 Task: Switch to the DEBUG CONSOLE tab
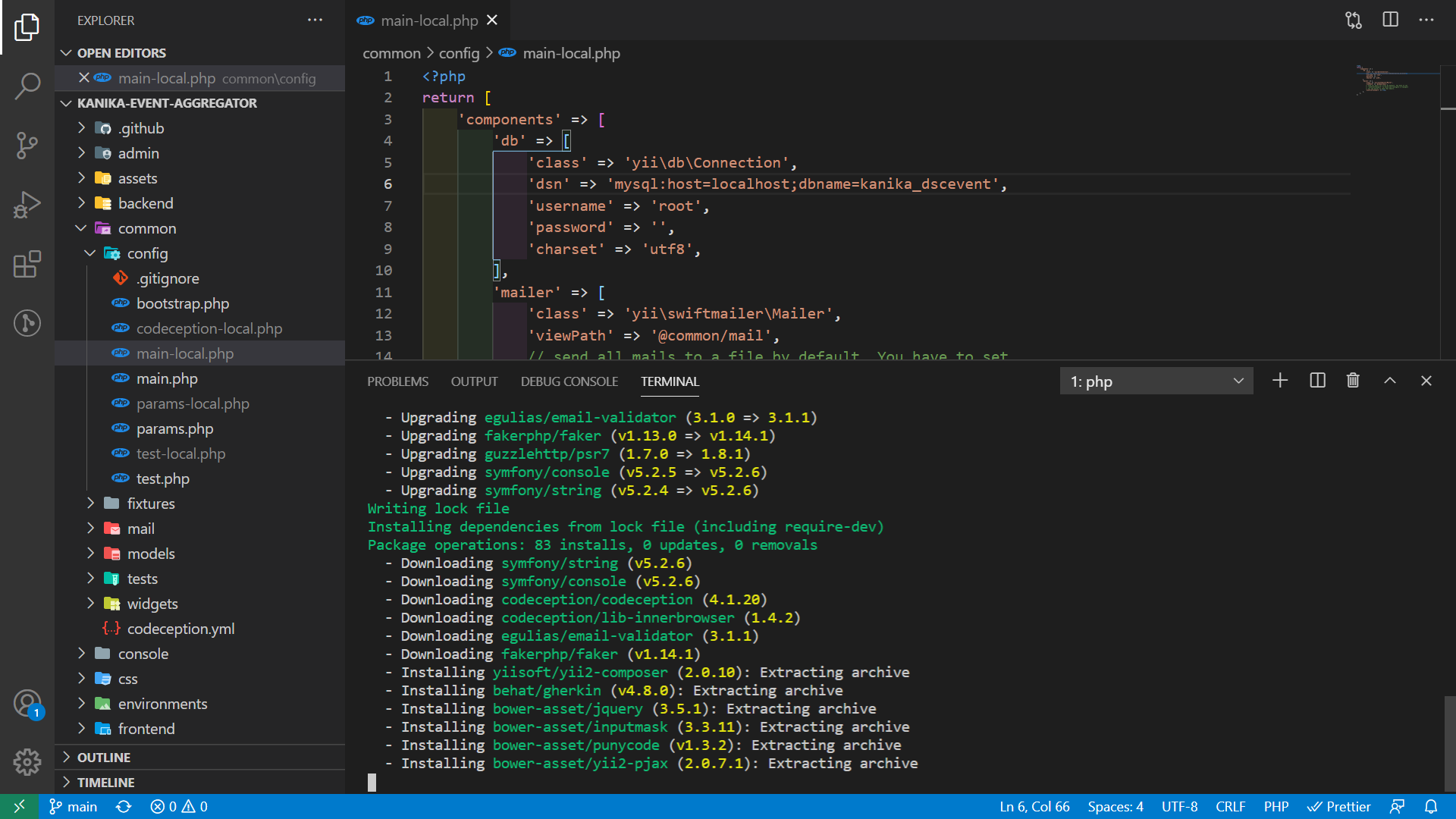click(569, 381)
